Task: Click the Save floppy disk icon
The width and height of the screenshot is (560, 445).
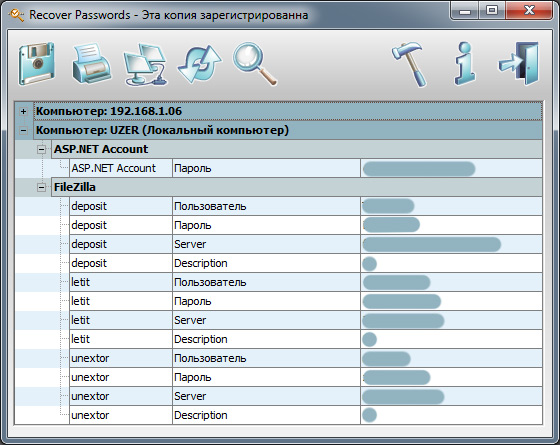Action: [36, 64]
